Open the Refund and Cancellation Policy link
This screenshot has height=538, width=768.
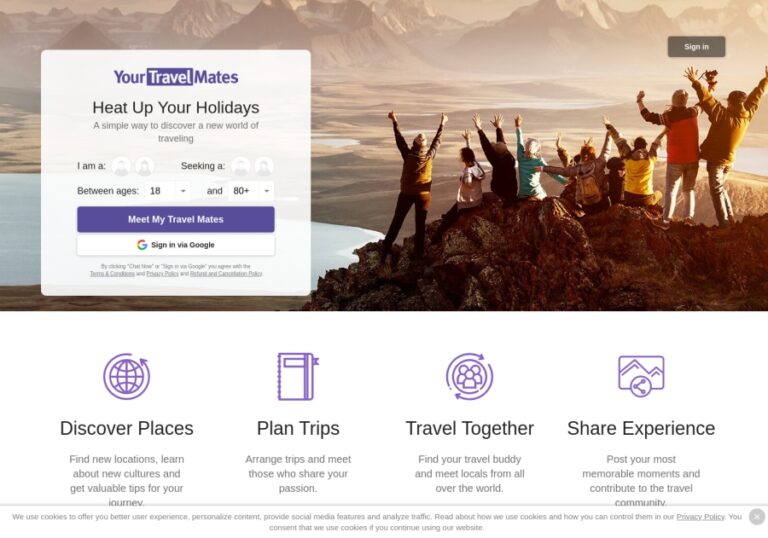point(226,274)
